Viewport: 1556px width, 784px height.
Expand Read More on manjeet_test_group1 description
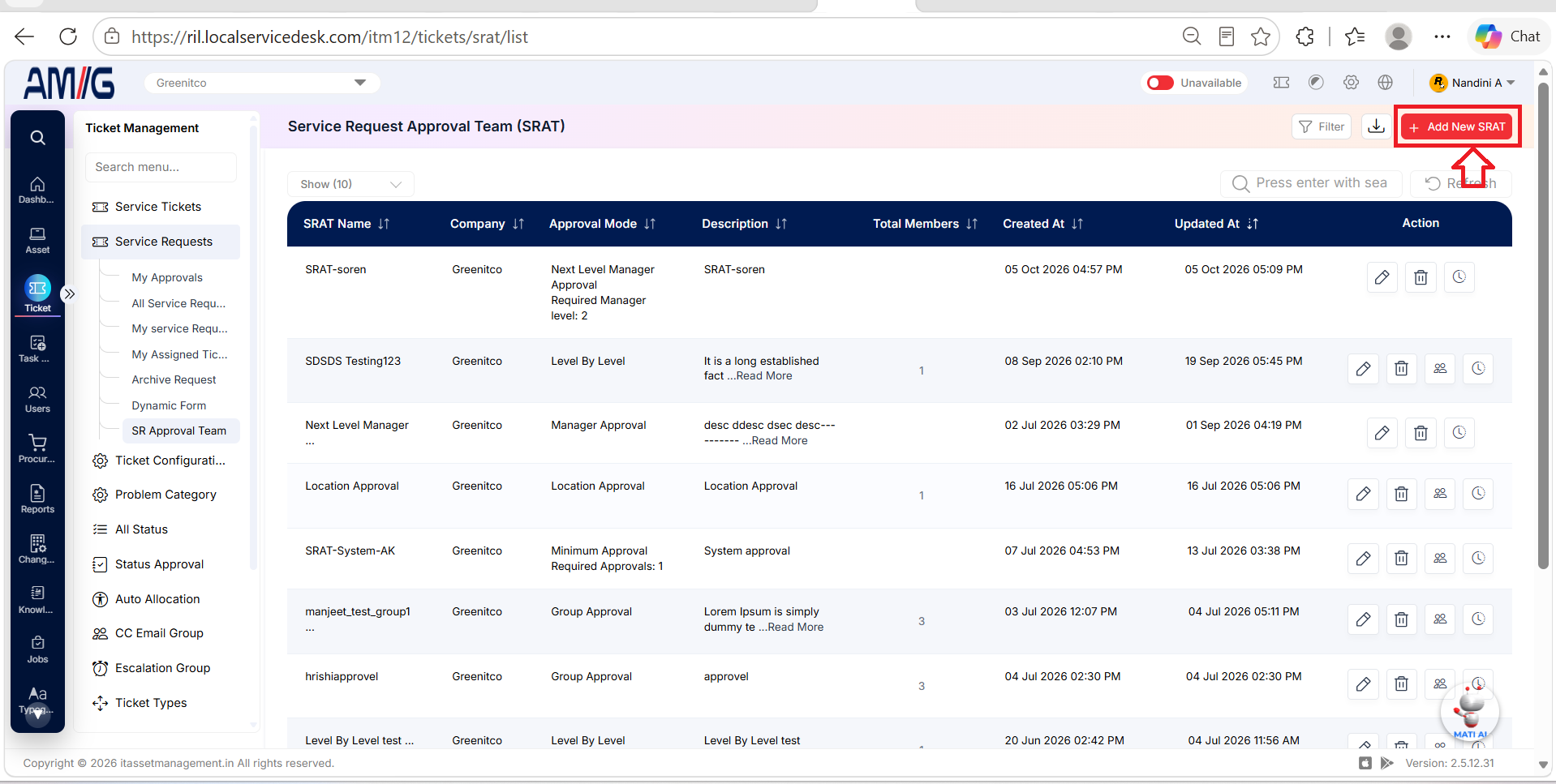pyautogui.click(x=795, y=627)
